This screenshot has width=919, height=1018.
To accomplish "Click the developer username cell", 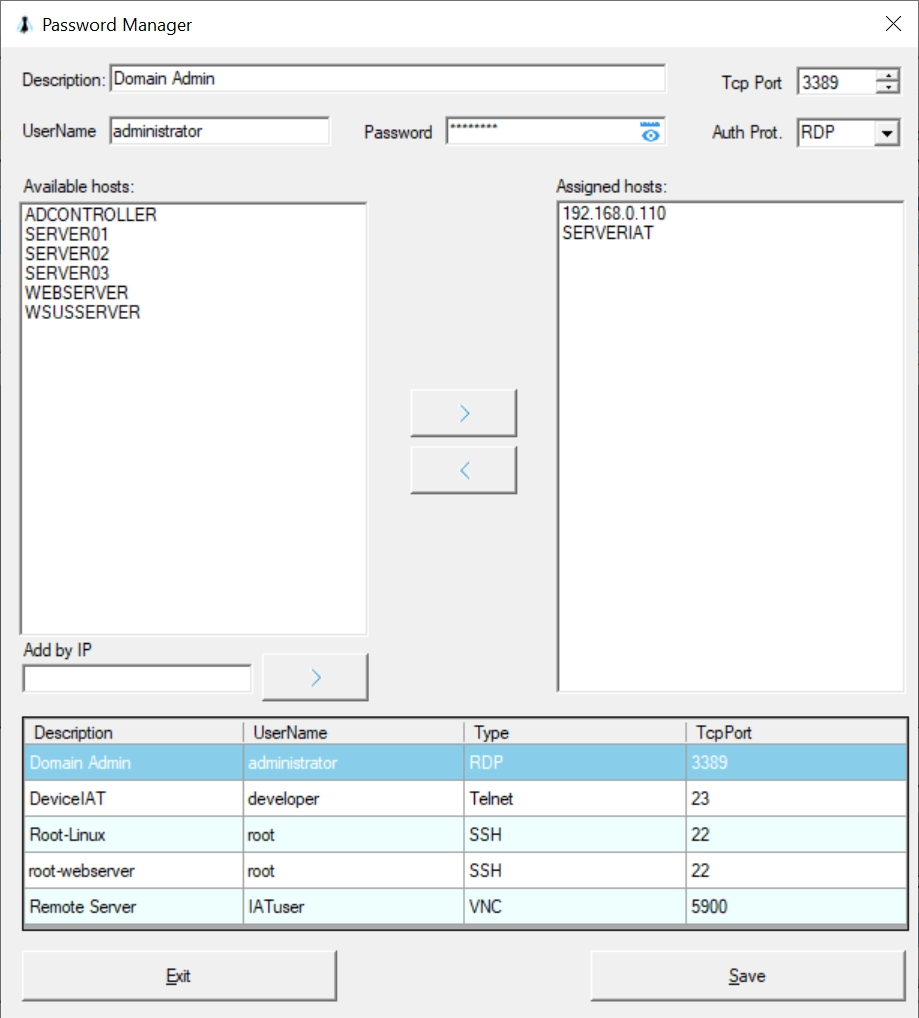I will coord(354,799).
